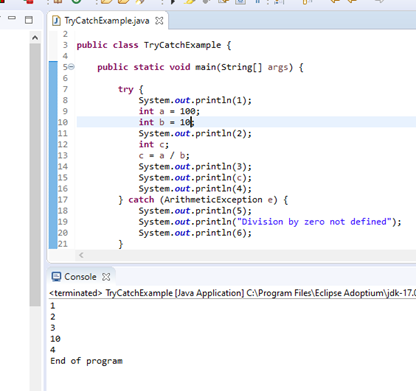The image size is (416, 391).
Task: Click the "Division by zero not defined" string
Action: click(x=314, y=222)
